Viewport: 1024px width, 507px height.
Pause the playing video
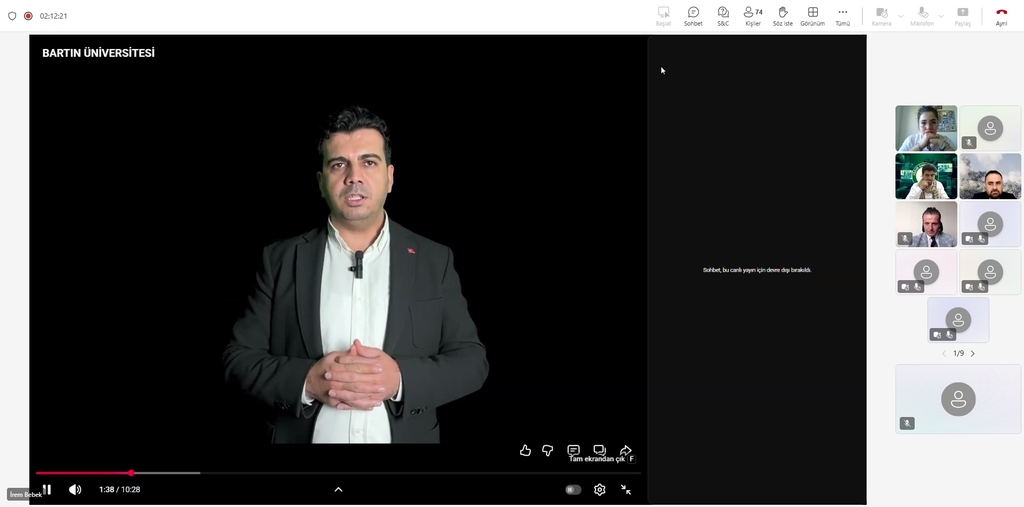pyautogui.click(x=46, y=490)
